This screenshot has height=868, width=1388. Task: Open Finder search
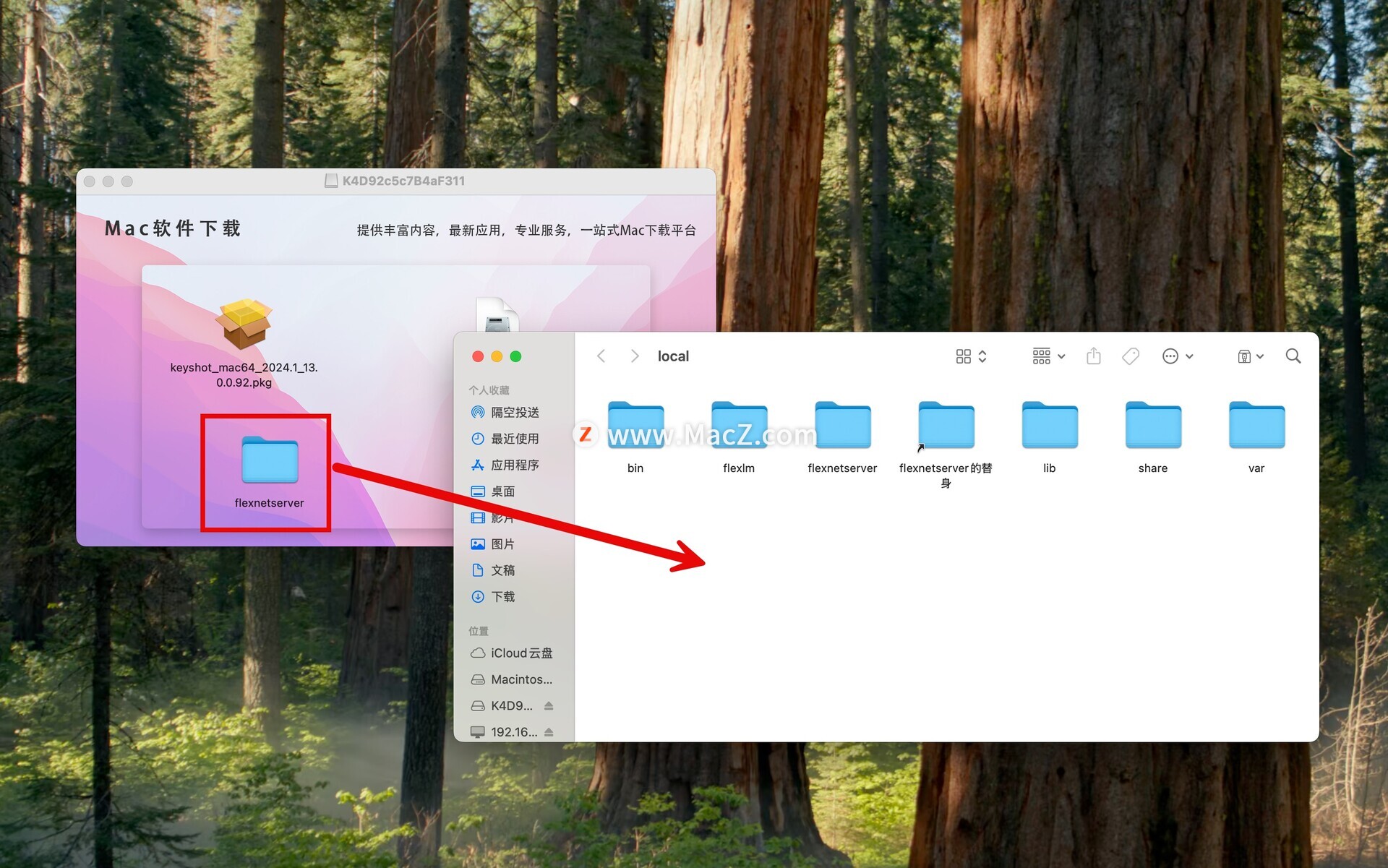click(x=1293, y=356)
